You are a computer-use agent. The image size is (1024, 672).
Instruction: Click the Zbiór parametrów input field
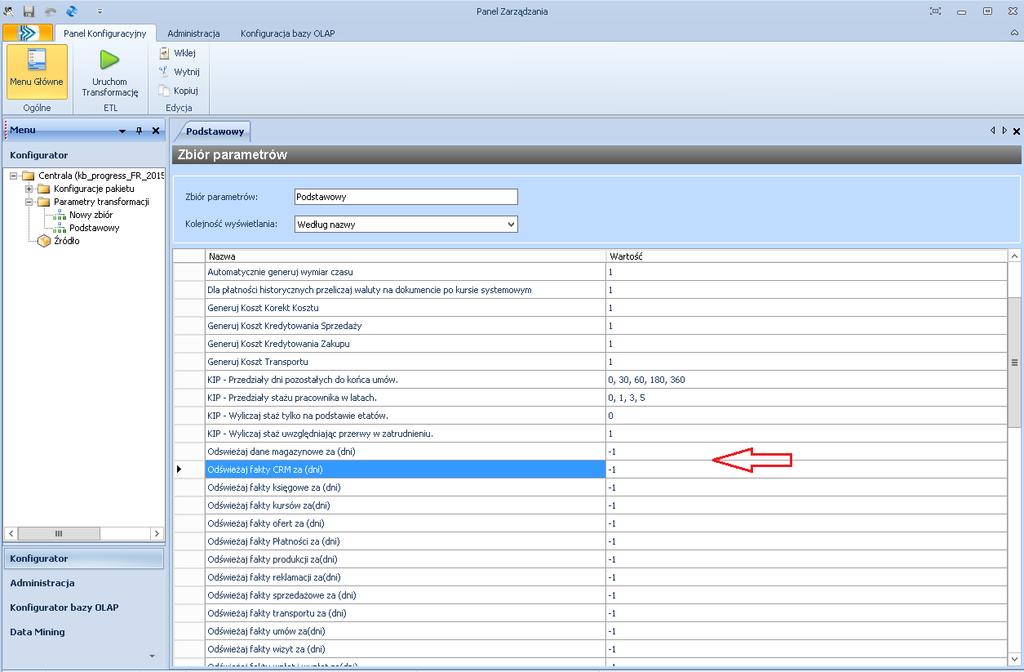coord(406,197)
